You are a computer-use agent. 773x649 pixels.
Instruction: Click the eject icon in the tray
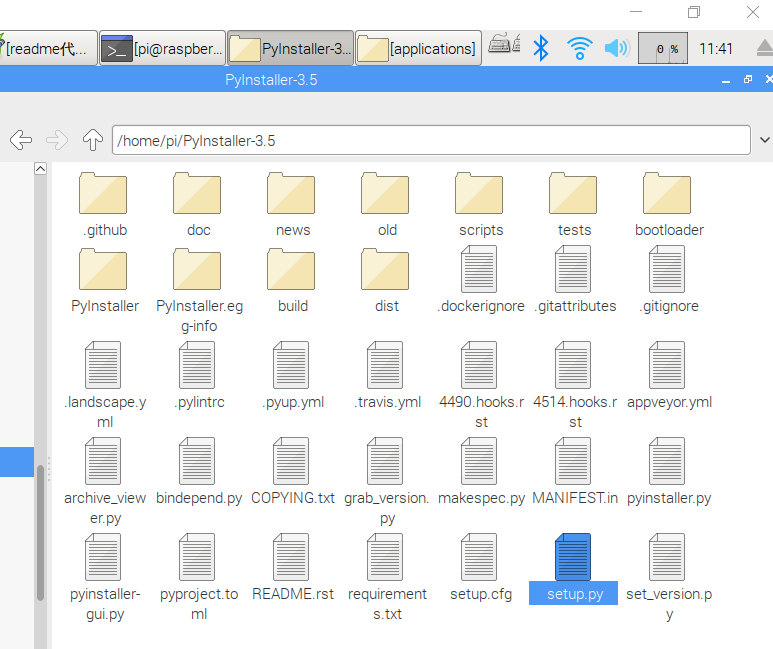pos(765,48)
